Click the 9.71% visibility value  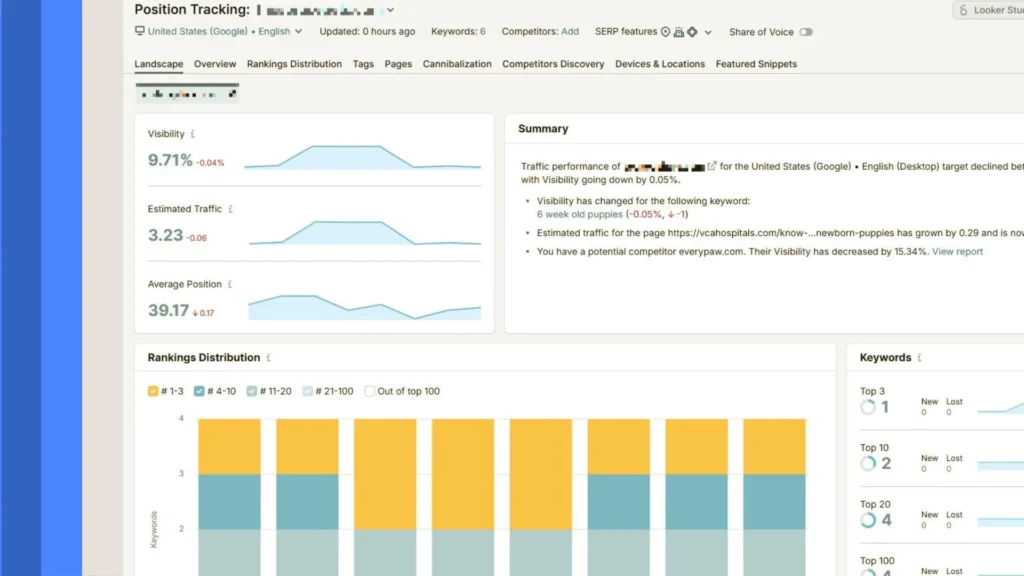coord(170,160)
